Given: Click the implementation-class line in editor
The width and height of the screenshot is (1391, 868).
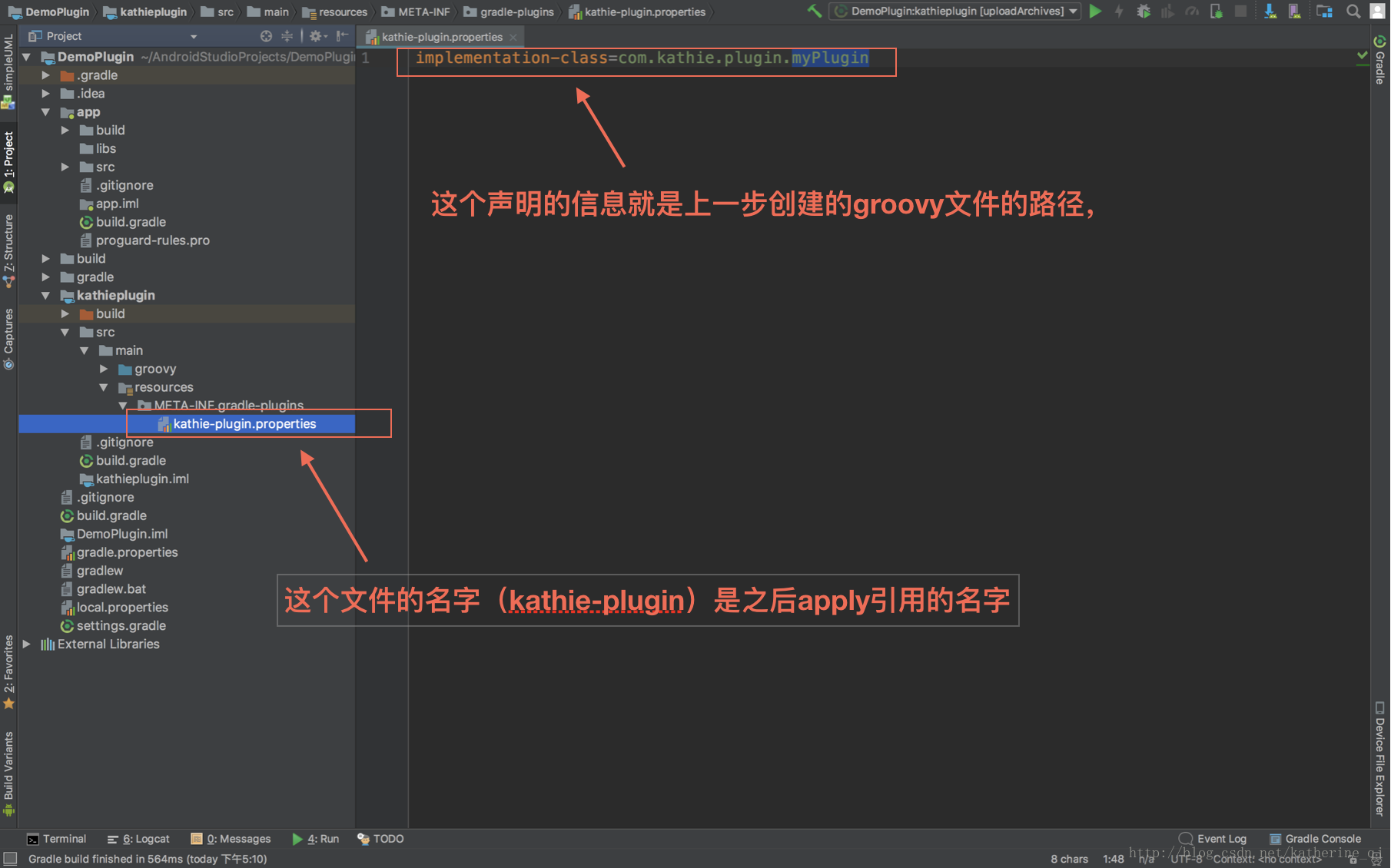Looking at the screenshot, I should (642, 58).
